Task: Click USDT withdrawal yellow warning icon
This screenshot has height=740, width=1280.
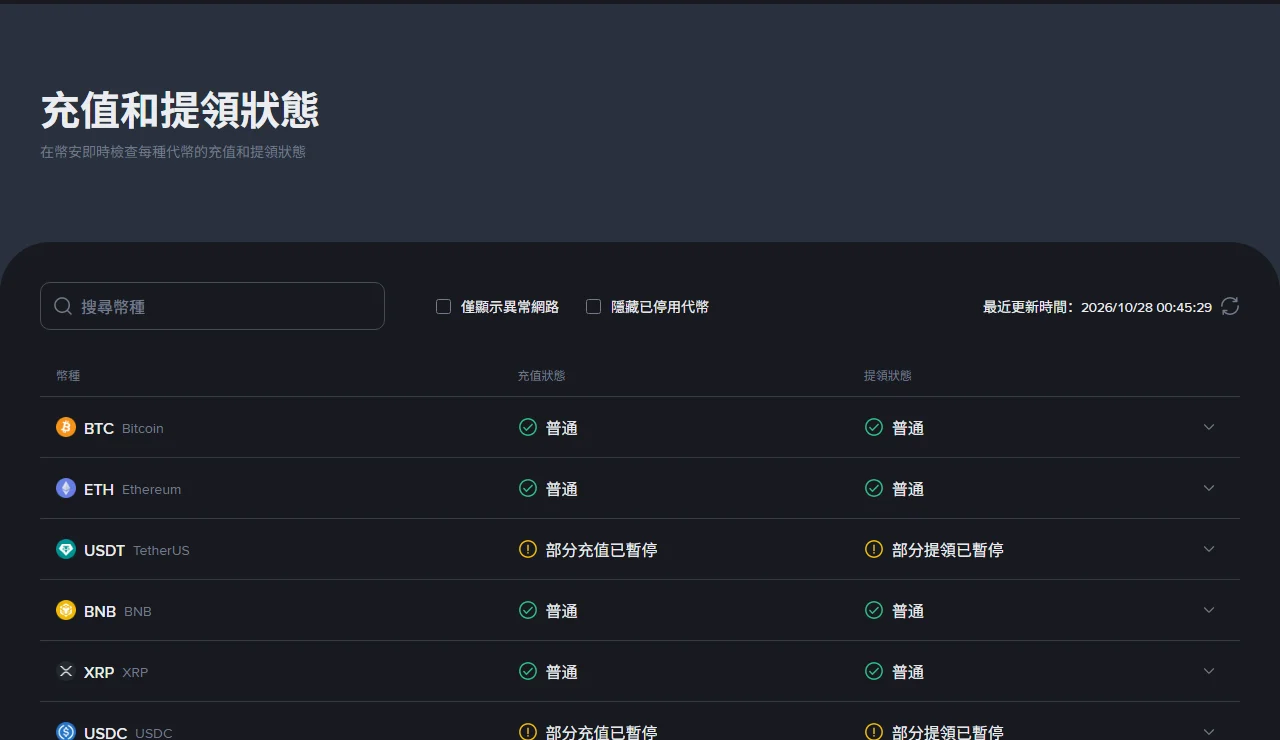Action: tap(874, 549)
